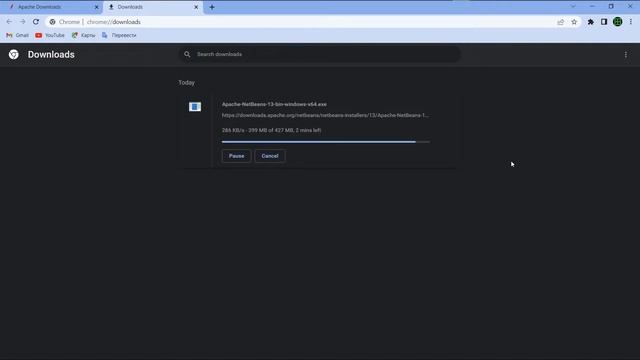Open the Chrome three-dot main menu
The width and height of the screenshot is (640, 360).
[x=631, y=22]
